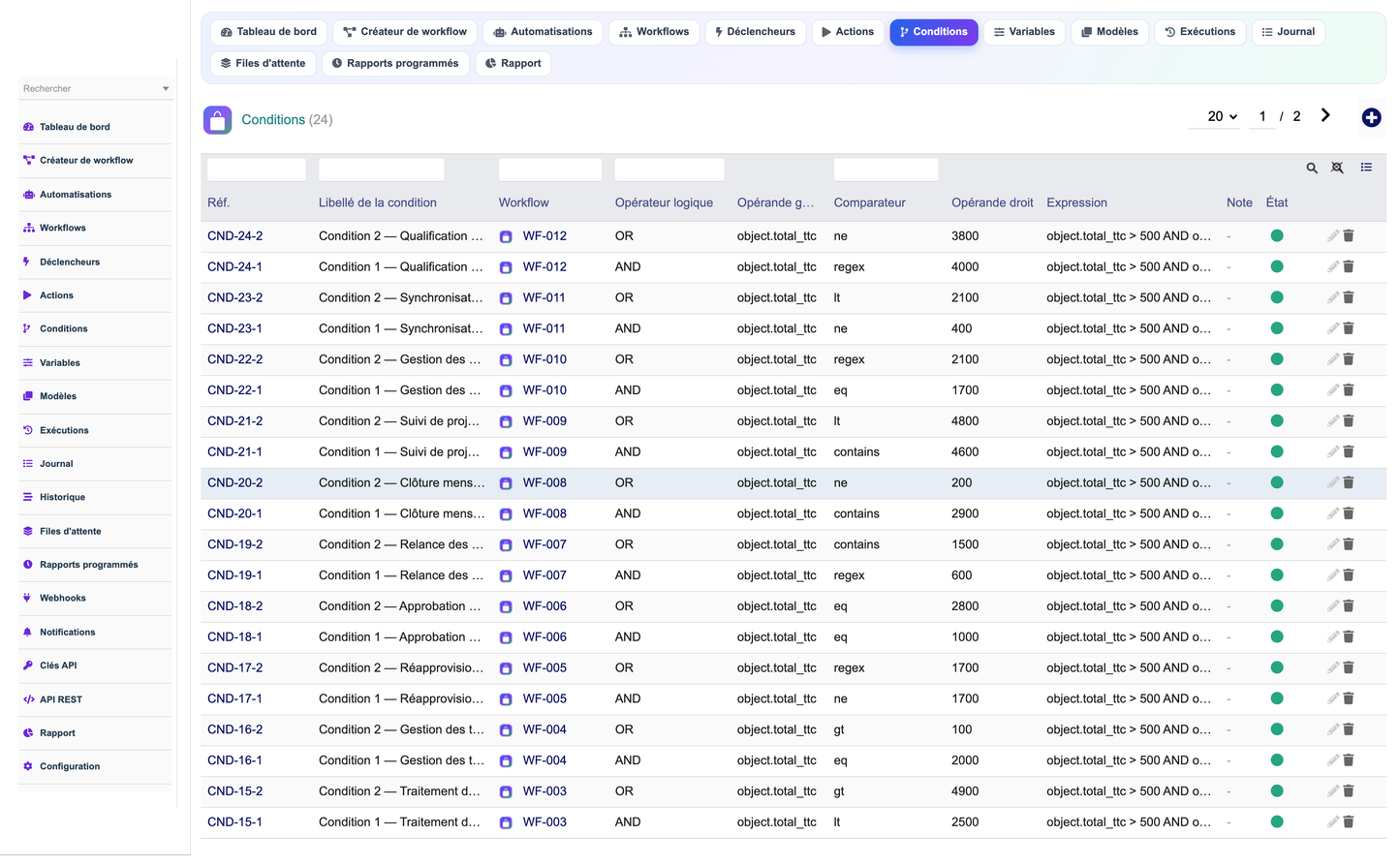Toggle the green status dot of CND-15-1
The height and width of the screenshot is (867, 1400).
tap(1277, 822)
